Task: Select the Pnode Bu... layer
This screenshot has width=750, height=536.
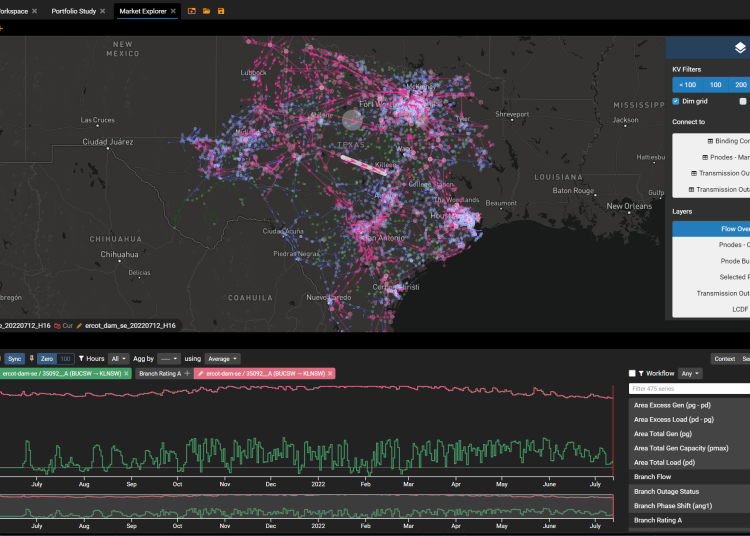Action: [x=711, y=261]
